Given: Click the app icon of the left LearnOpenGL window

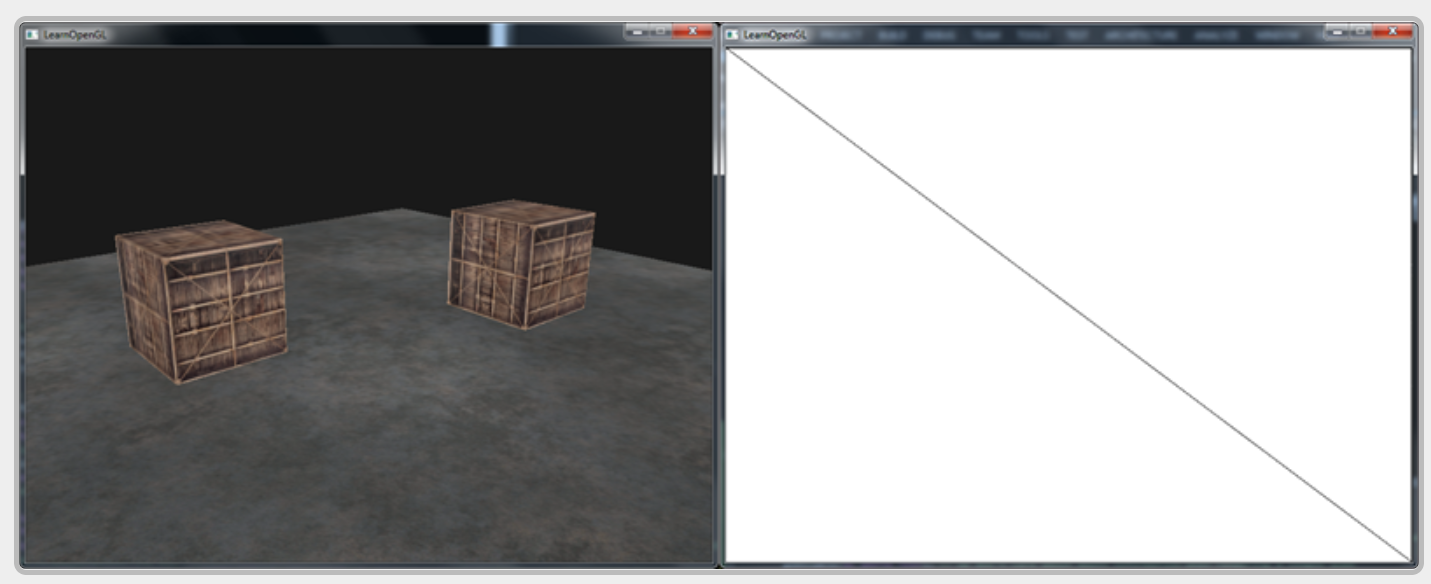Looking at the screenshot, I should coord(32,33).
